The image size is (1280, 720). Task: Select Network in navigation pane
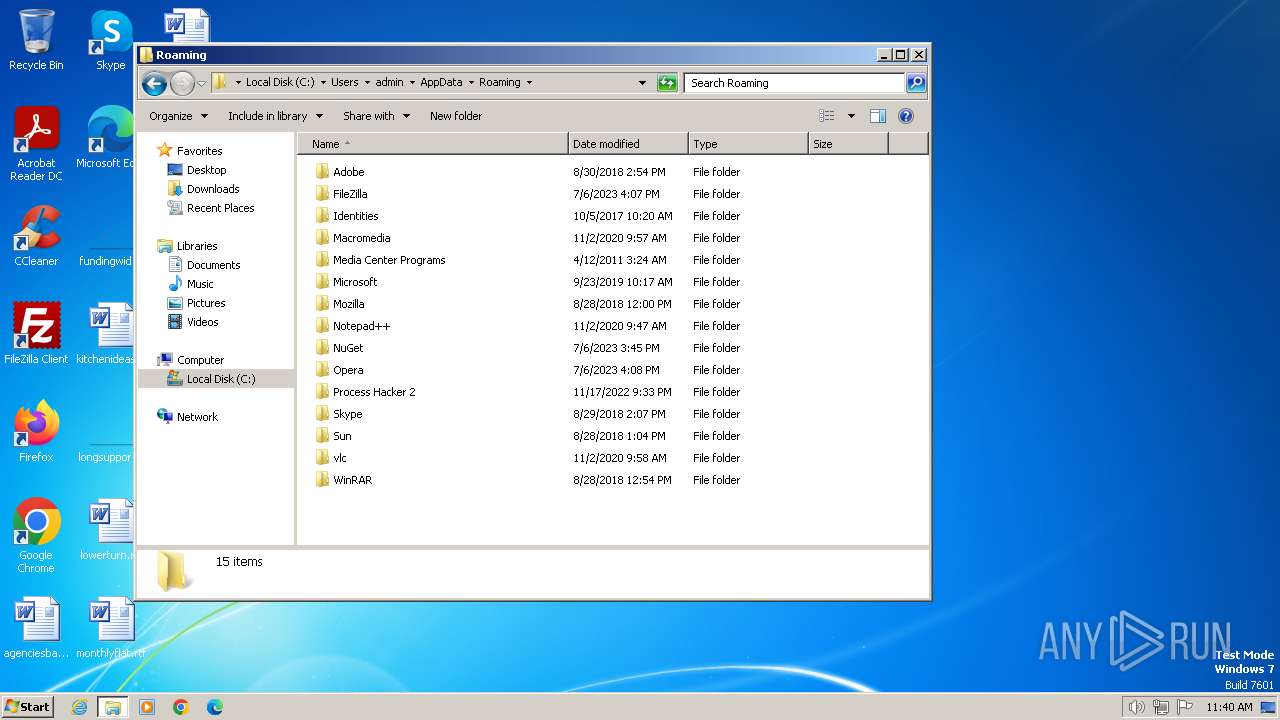[x=197, y=417]
